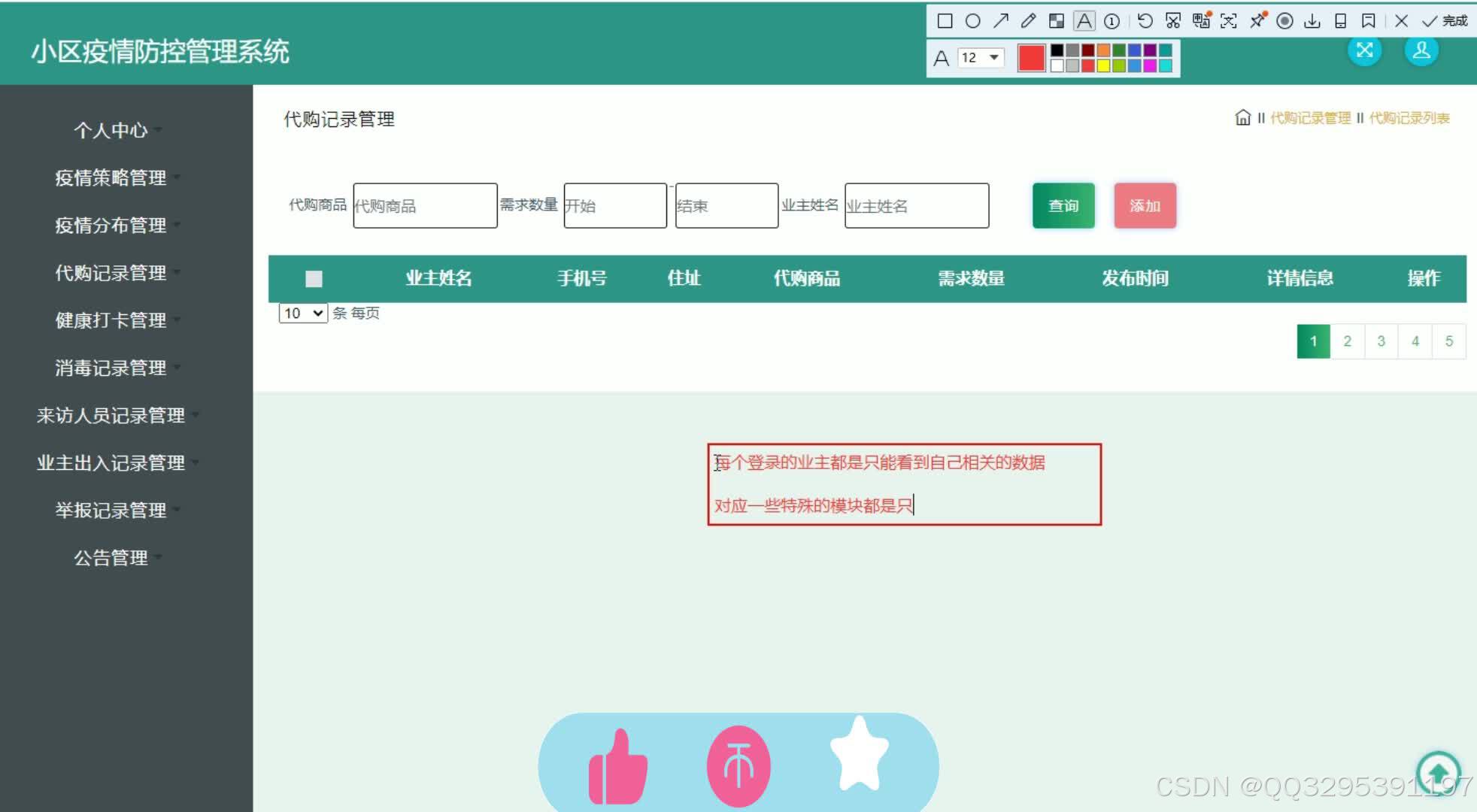Screen dimensions: 1477x812
Task: Click 代购记录列表 breadcrumb link
Action: [1409, 118]
